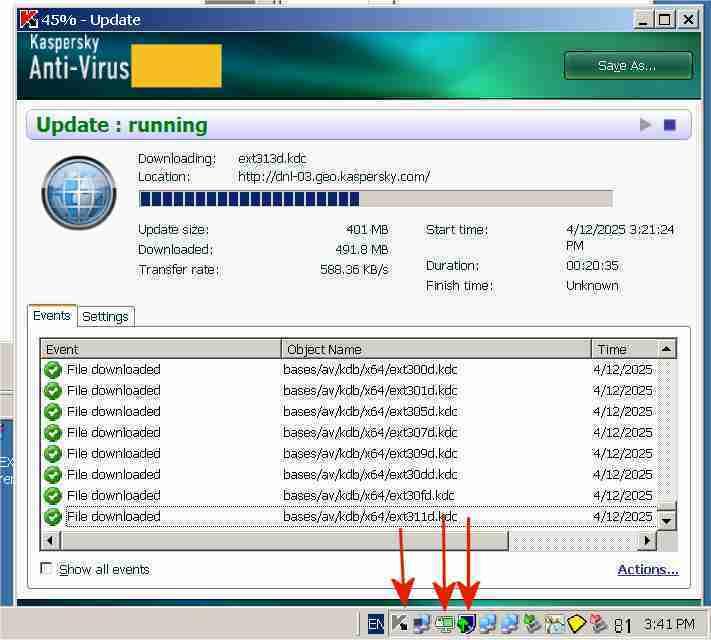
Task: Close the Update window
Action: 688,20
